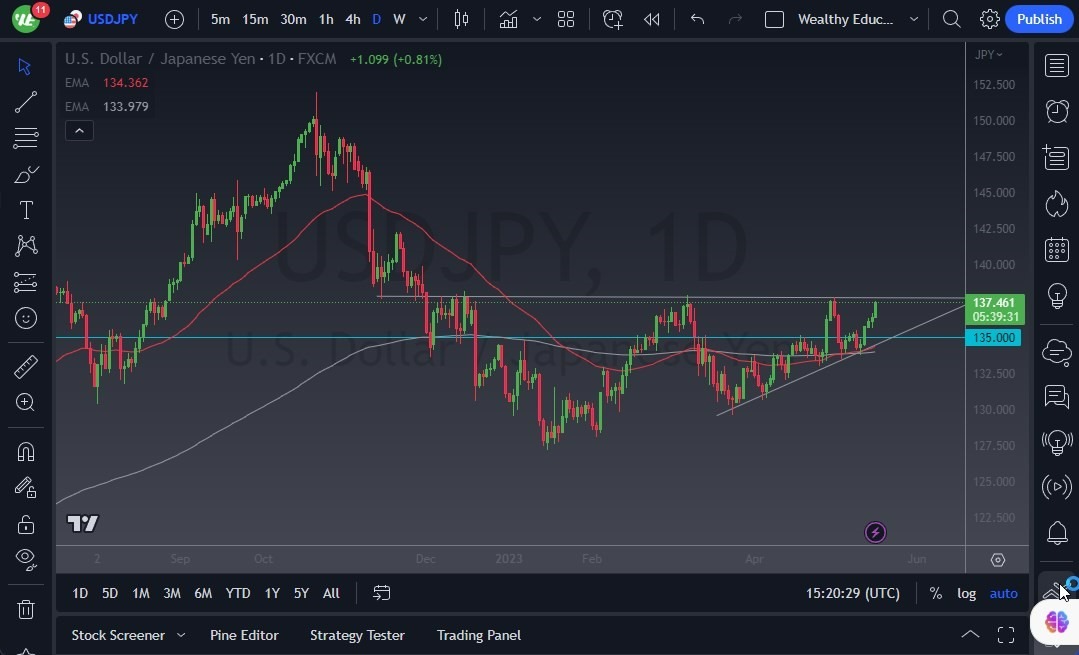
Task: Hide all drawings with the eye icon
Action: point(25,559)
